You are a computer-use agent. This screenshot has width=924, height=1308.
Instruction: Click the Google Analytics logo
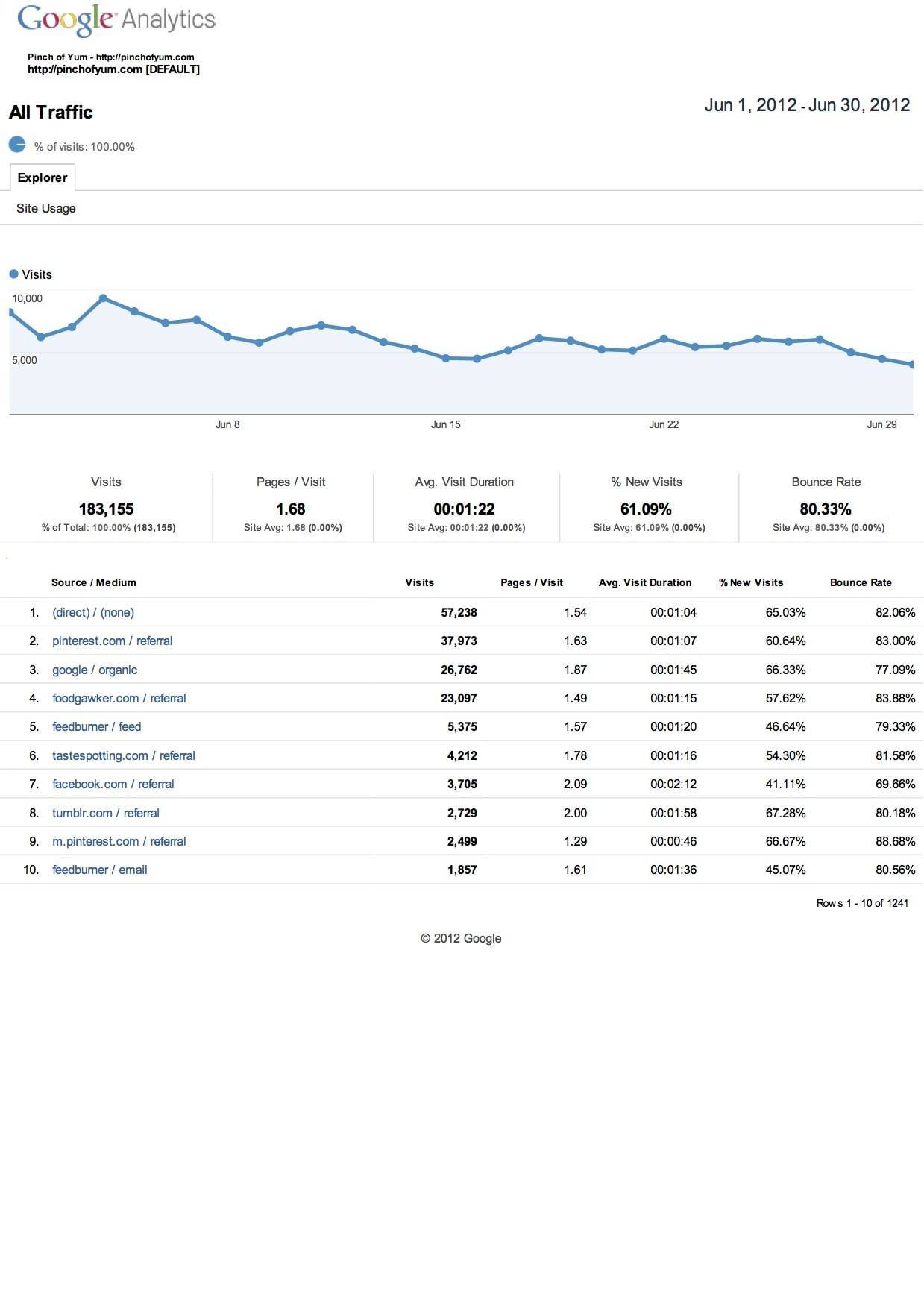pos(116,20)
